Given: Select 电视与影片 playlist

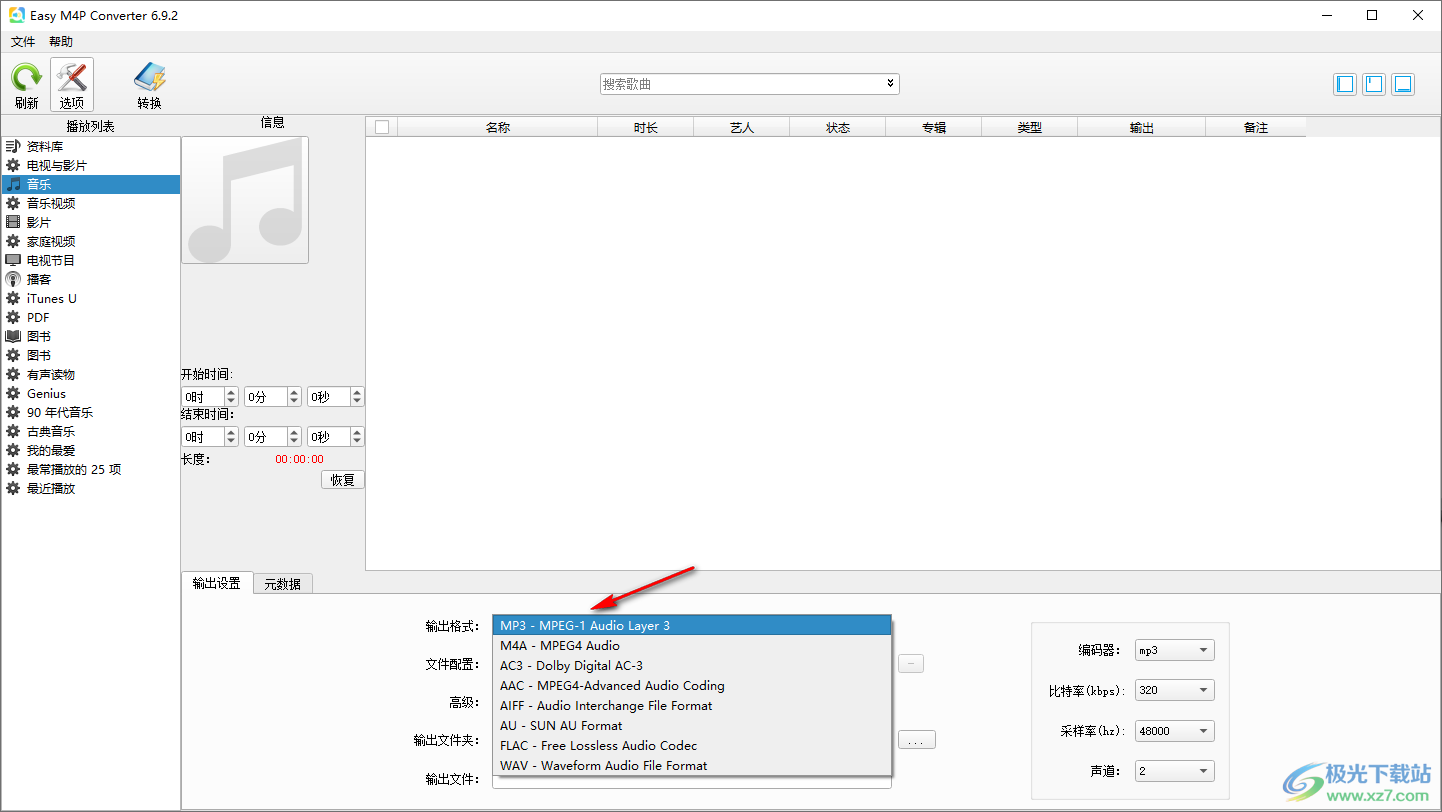Looking at the screenshot, I should click(90, 165).
